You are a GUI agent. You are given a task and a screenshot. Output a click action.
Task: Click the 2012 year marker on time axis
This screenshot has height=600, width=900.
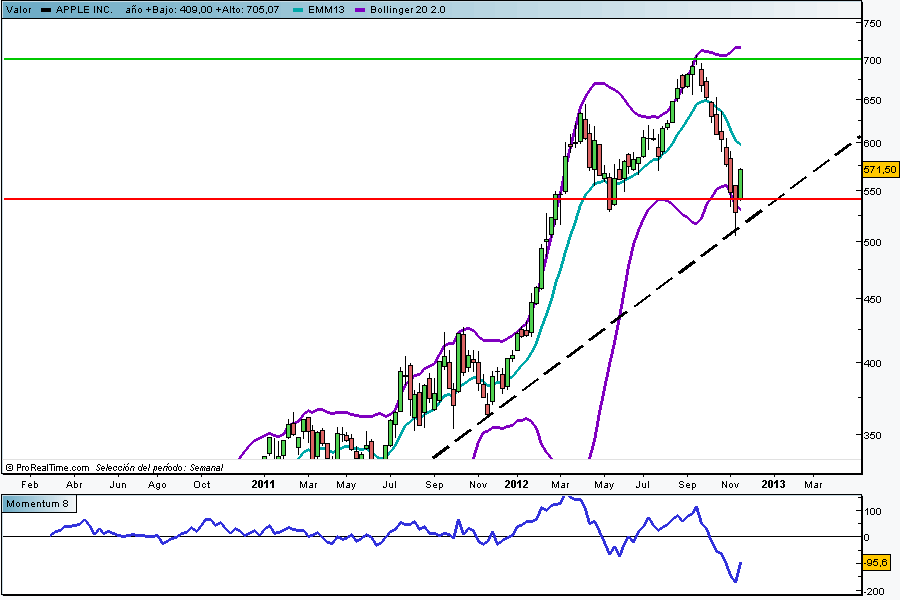(x=517, y=484)
